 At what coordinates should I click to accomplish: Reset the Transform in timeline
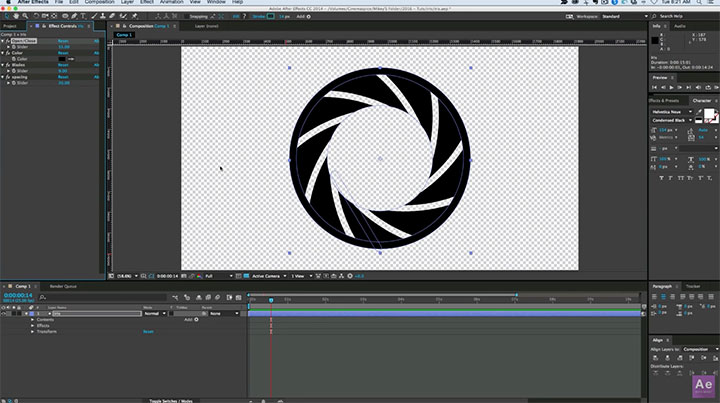coord(148,331)
